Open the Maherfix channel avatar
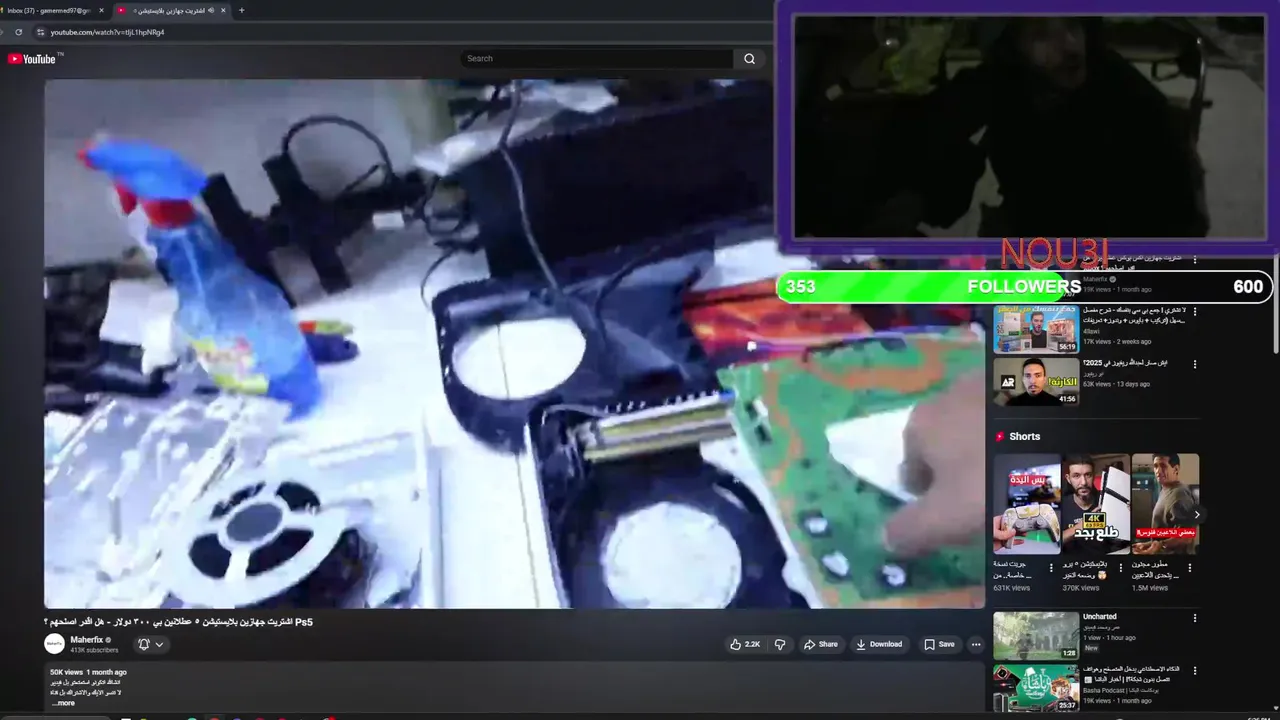Image resolution: width=1280 pixels, height=720 pixels. tap(54, 644)
